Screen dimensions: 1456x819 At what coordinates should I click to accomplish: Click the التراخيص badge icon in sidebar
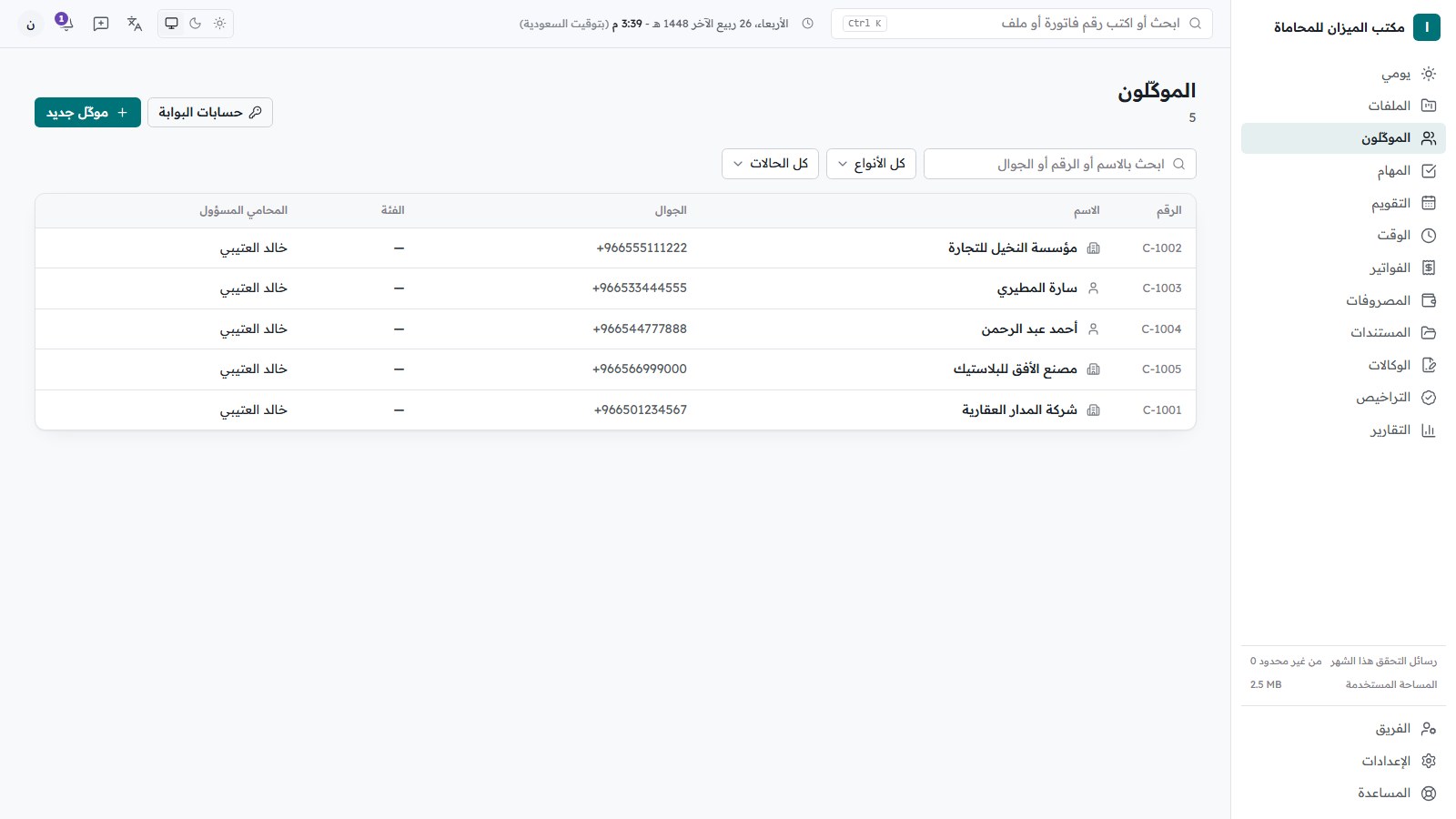click(1429, 398)
